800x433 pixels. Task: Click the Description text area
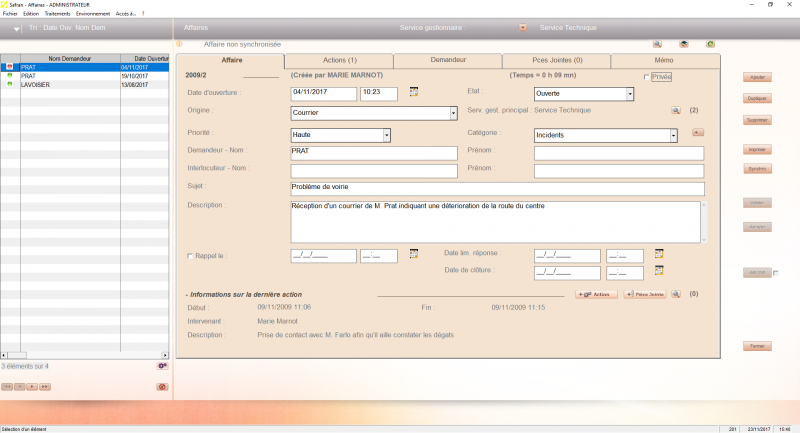tap(495, 222)
